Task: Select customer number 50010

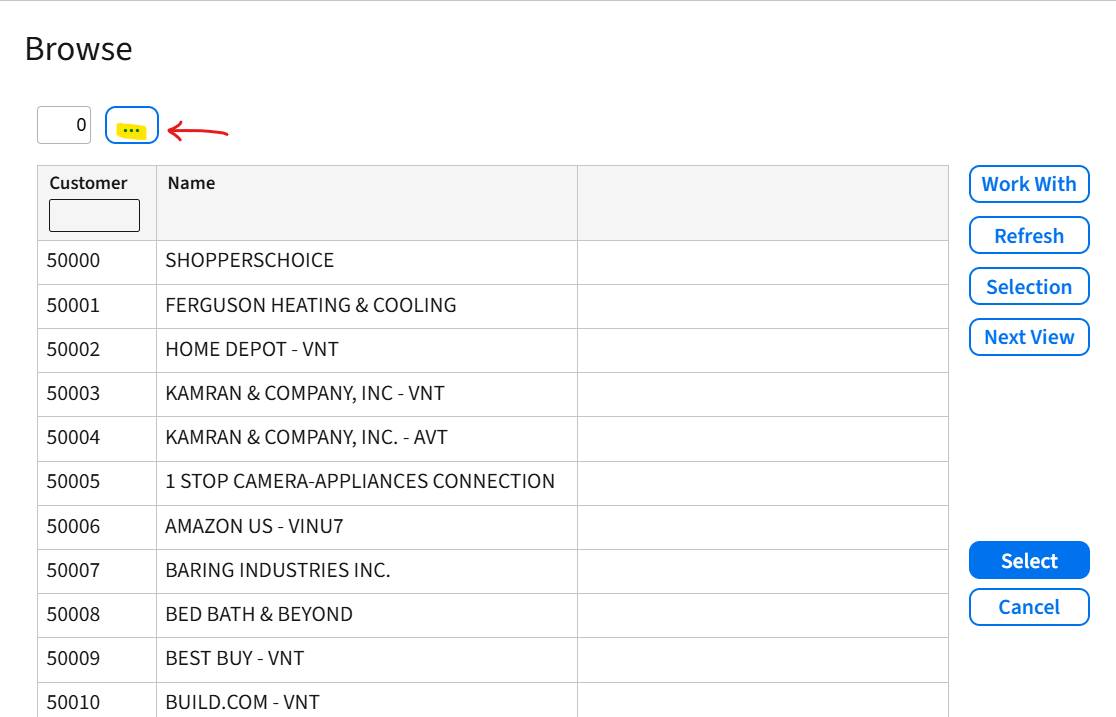Action: (x=73, y=703)
